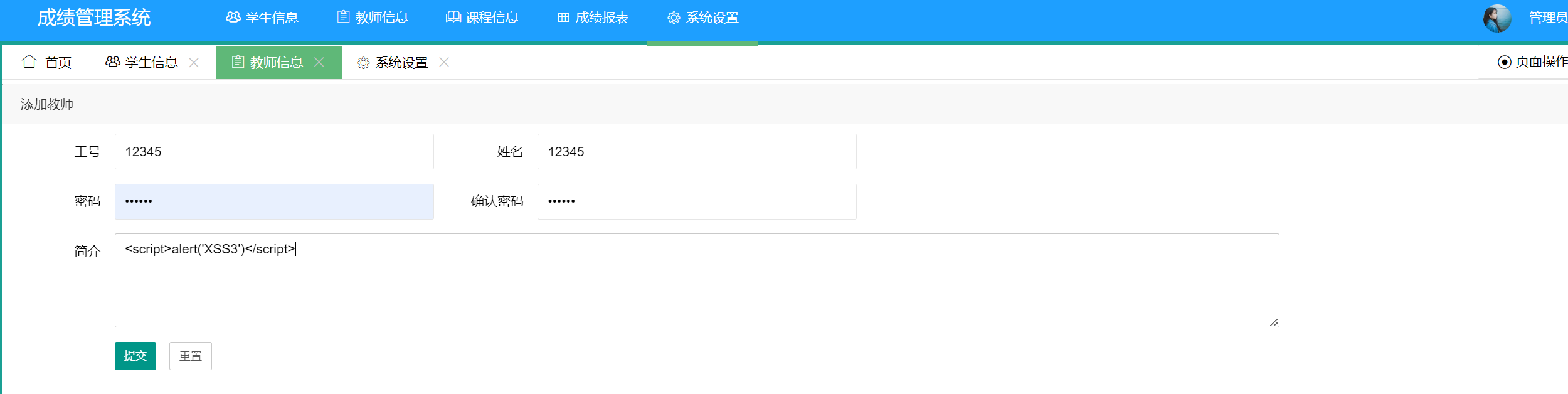Screen dimensions: 1568x394
Task: Click the gear icon on 系统设置 tab
Action: click(363, 63)
